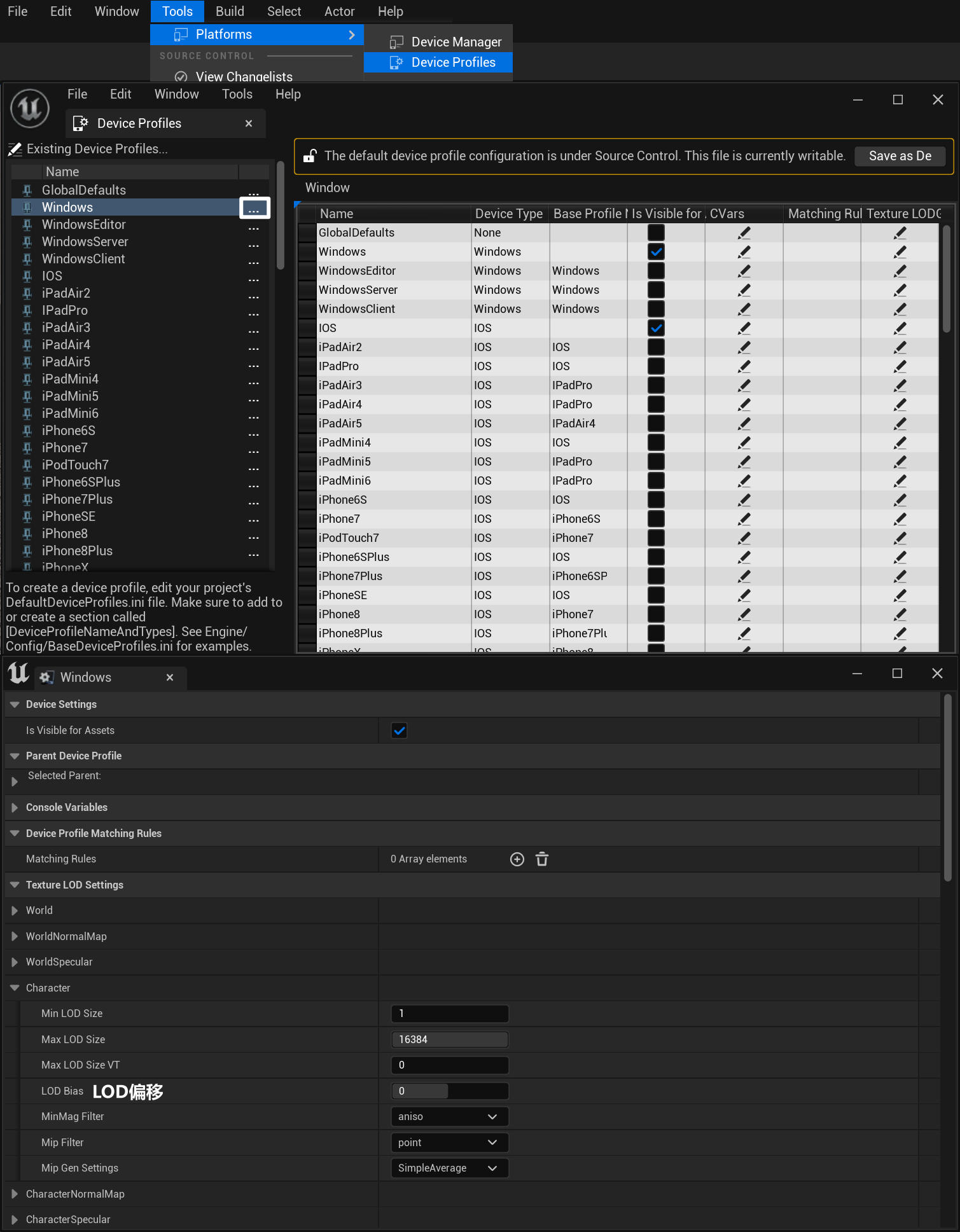Image resolution: width=960 pixels, height=1232 pixels.
Task: Open the Build menu in the top menu bar
Action: 230,11
